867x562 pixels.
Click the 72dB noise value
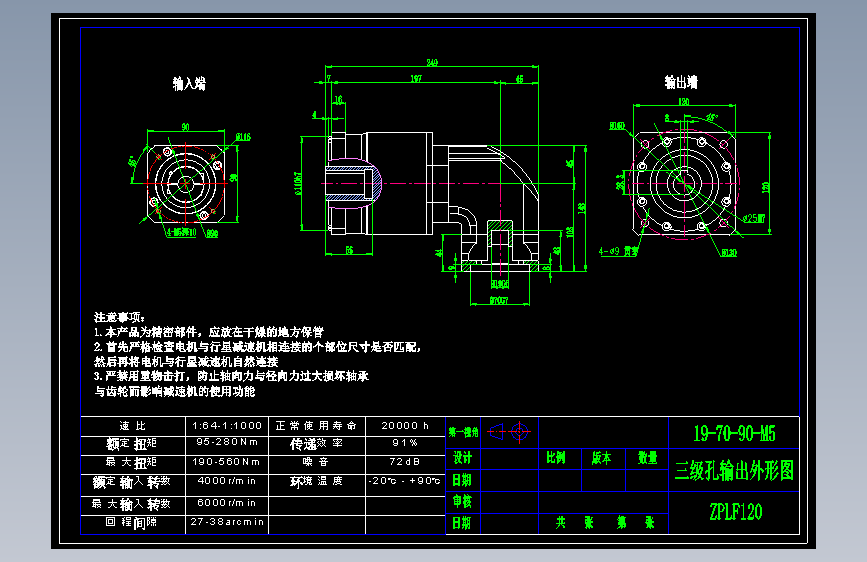click(x=405, y=461)
